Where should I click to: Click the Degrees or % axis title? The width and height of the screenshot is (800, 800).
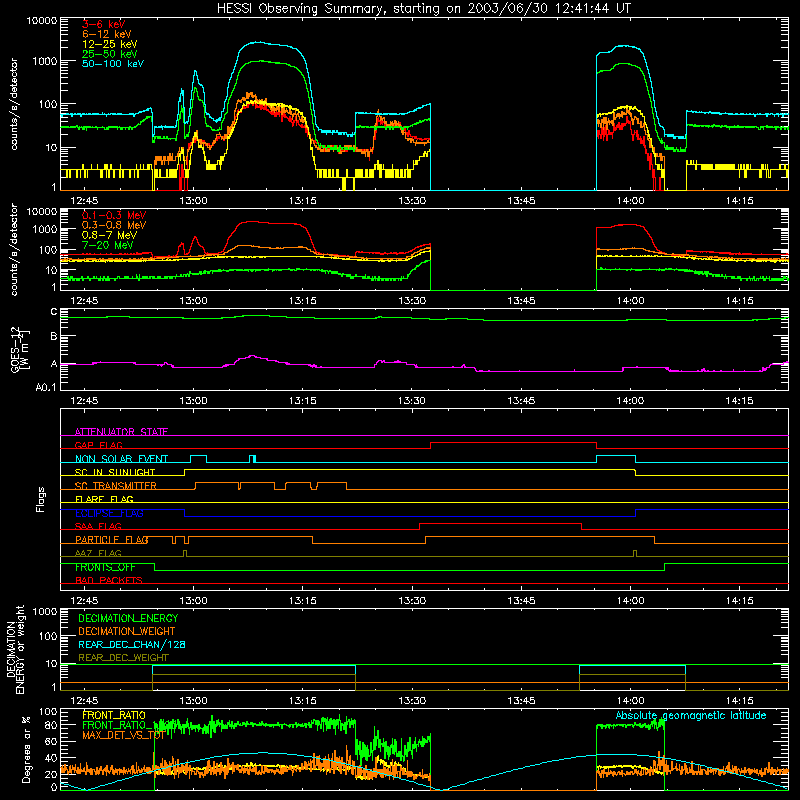click(x=26, y=749)
